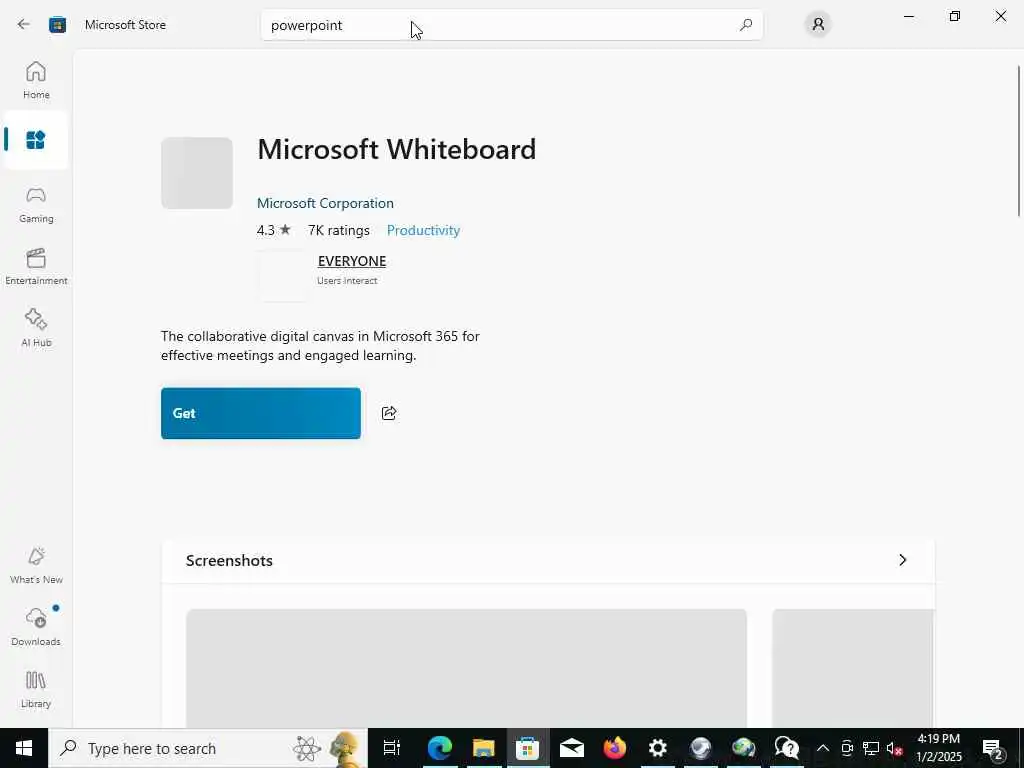Click the Screenshots section heading
The height and width of the screenshot is (768, 1024).
pyautogui.click(x=229, y=560)
